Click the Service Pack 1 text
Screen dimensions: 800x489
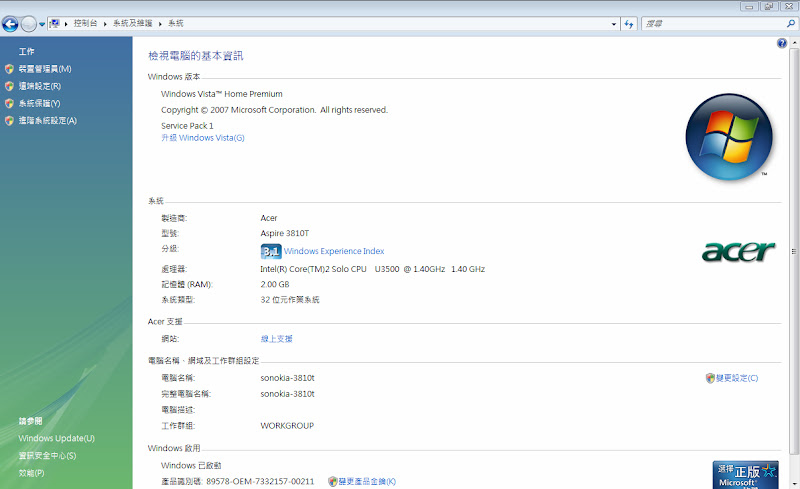click(187, 126)
